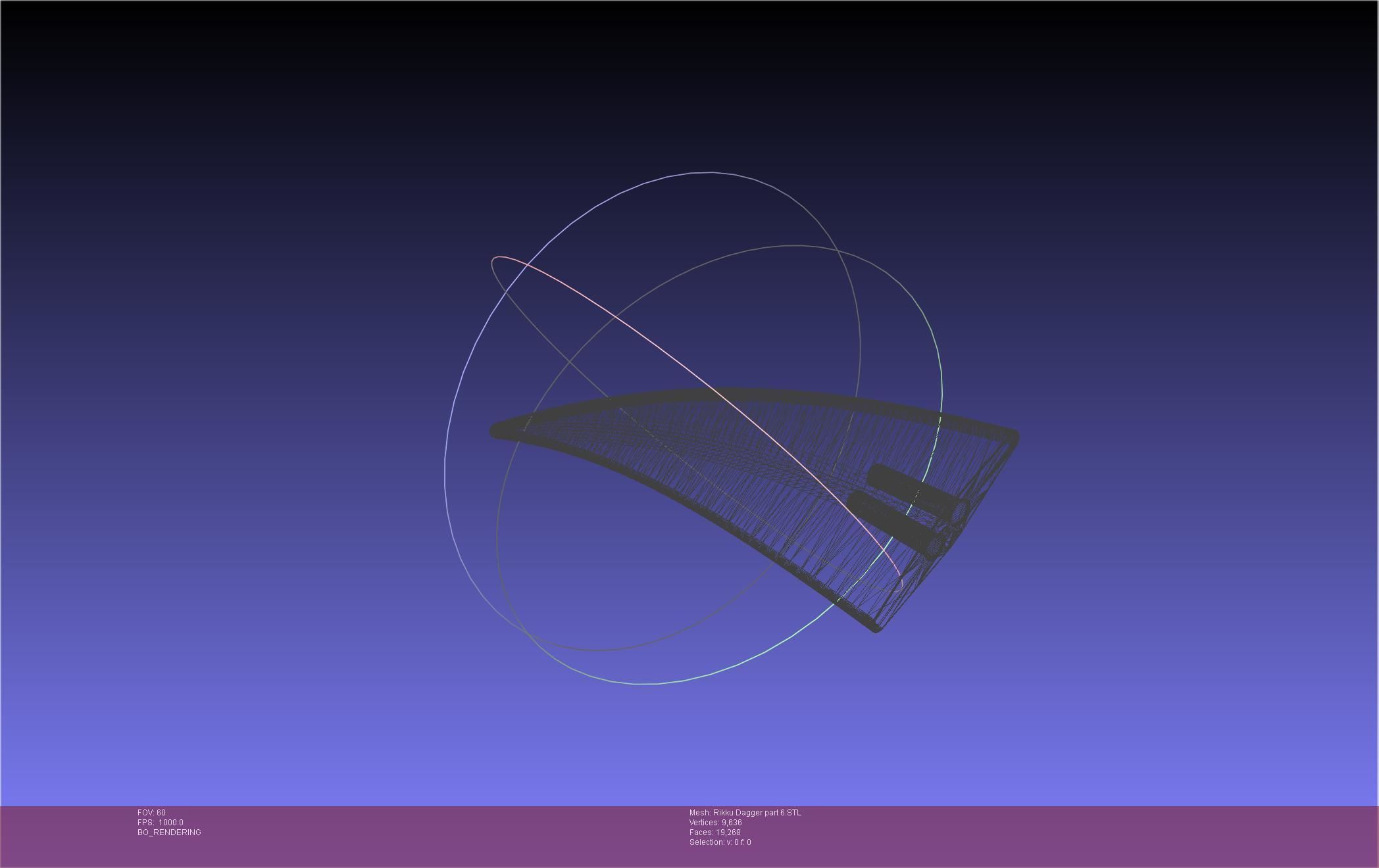1379x868 pixels.
Task: Click the 'Faces: 19,268' text
Action: point(715,832)
